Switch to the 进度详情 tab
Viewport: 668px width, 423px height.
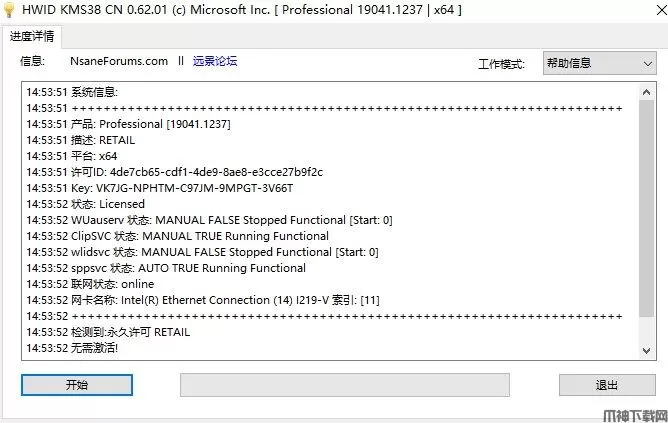32,36
